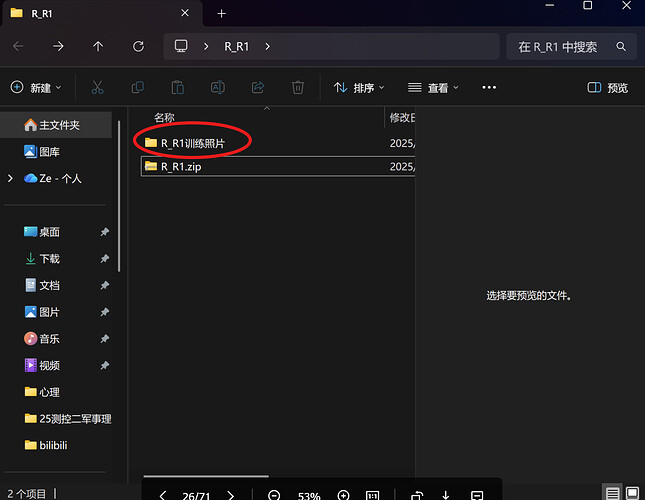Click the Share icon in toolbar
The image size is (645, 500).
tap(257, 87)
